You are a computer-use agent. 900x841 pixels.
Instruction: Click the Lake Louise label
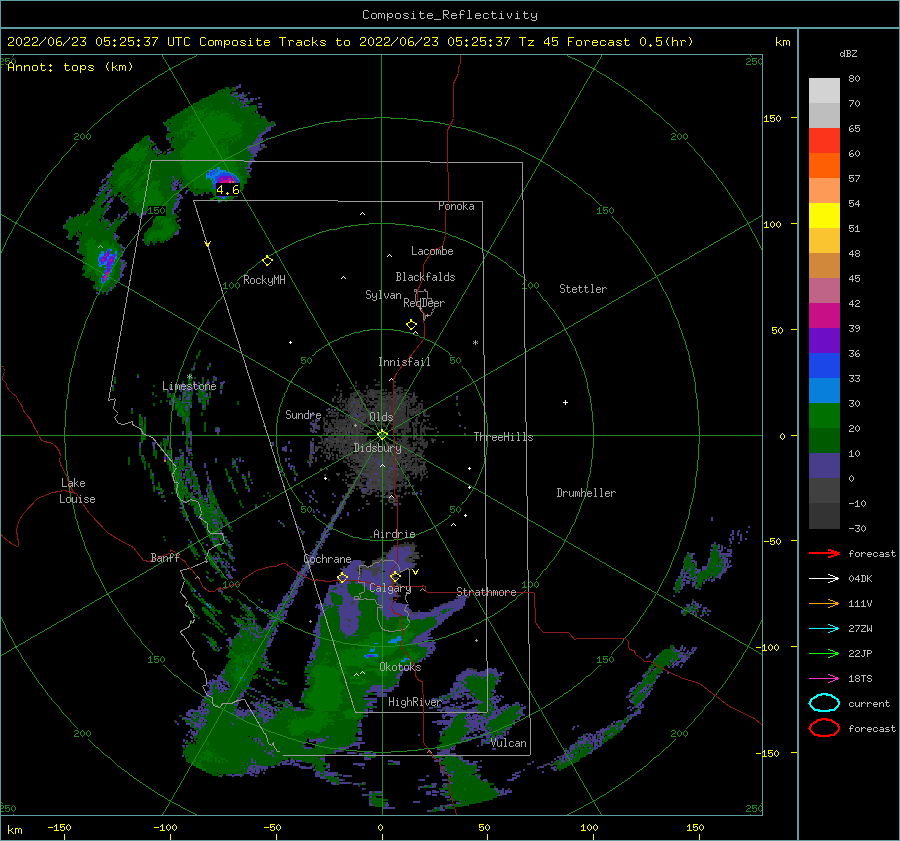[x=77, y=491]
